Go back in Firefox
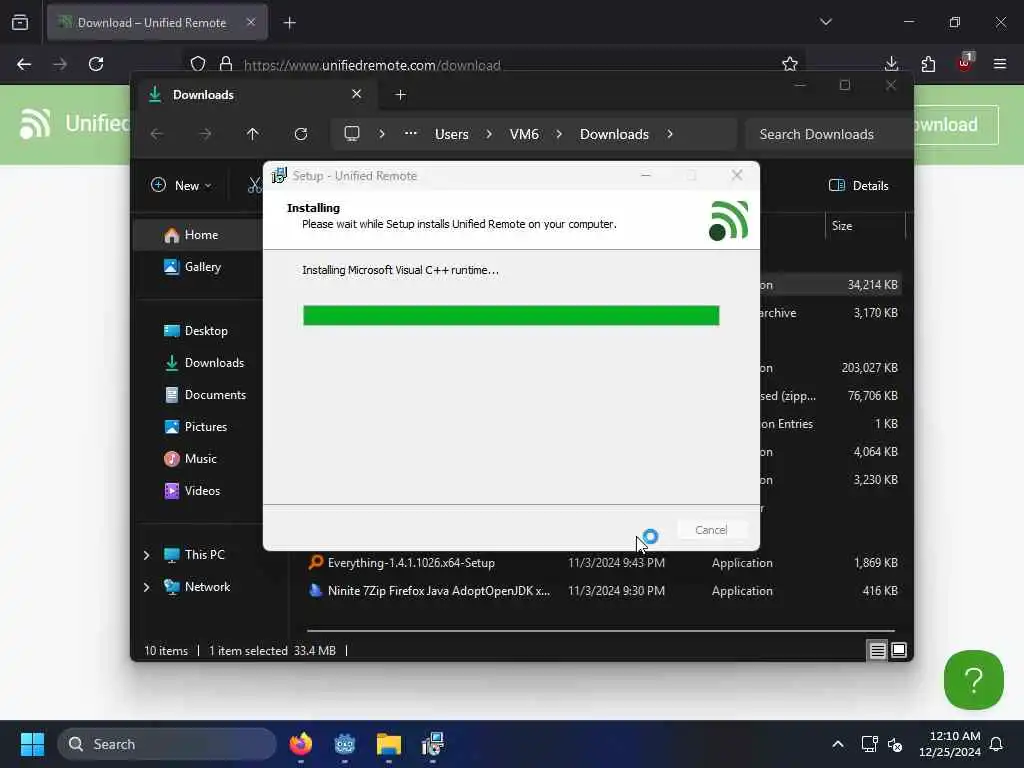This screenshot has width=1024, height=768. click(24, 64)
